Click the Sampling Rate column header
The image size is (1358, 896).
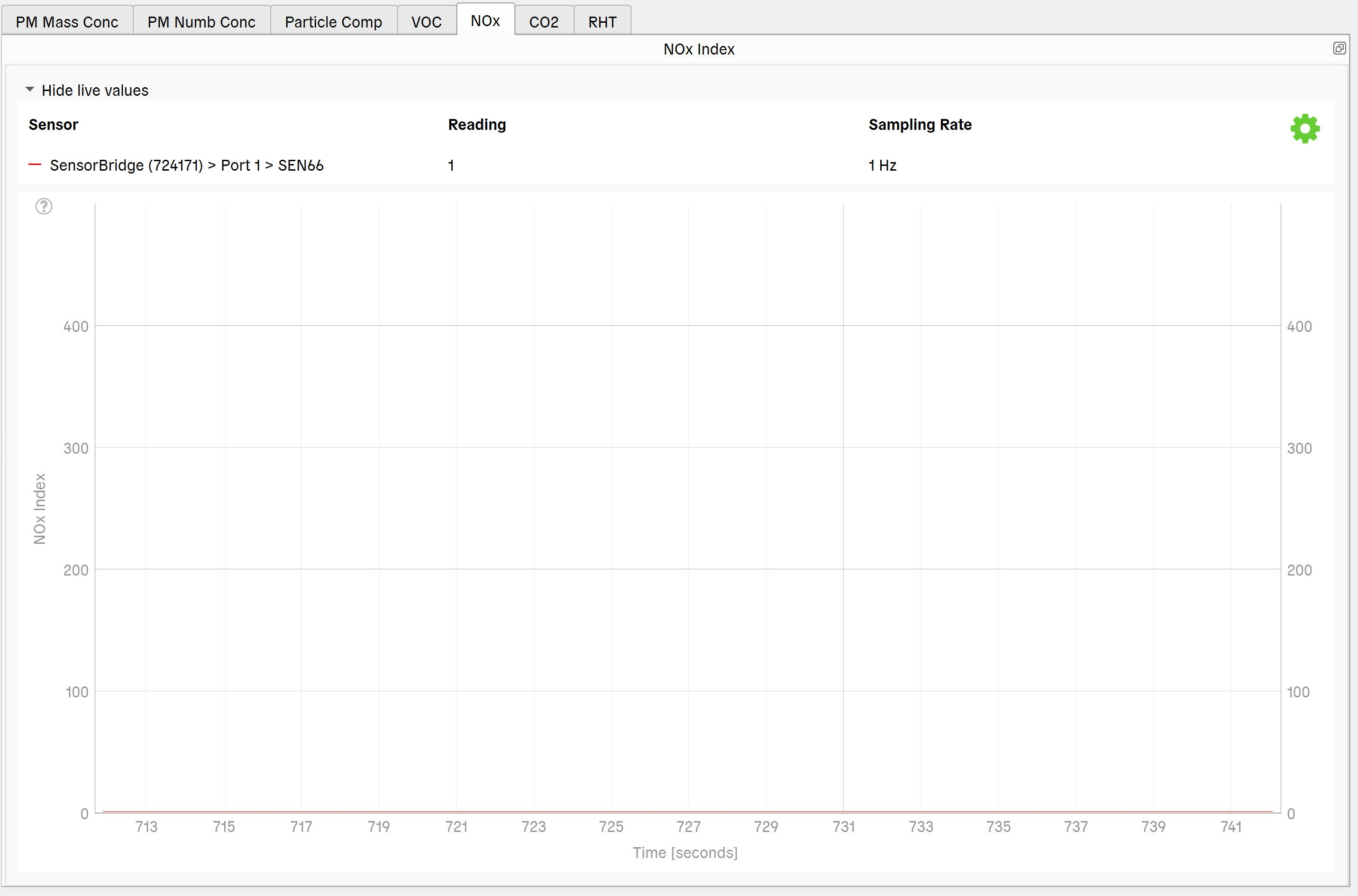(x=920, y=125)
